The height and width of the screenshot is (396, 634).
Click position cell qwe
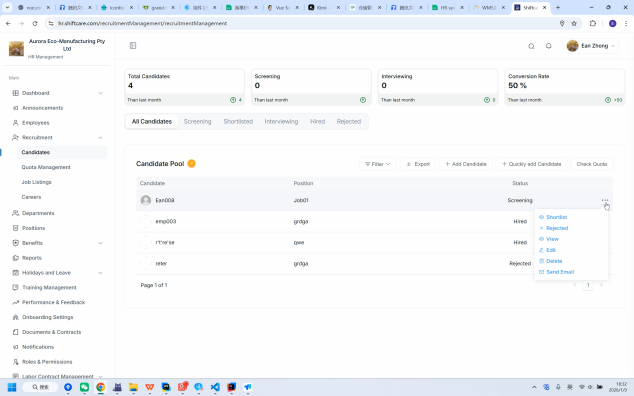click(299, 242)
